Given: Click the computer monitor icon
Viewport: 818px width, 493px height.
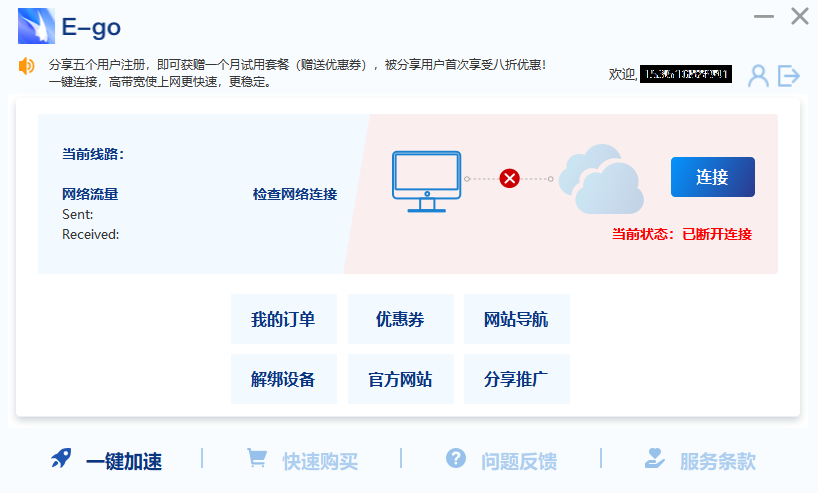Looking at the screenshot, I should 426,181.
